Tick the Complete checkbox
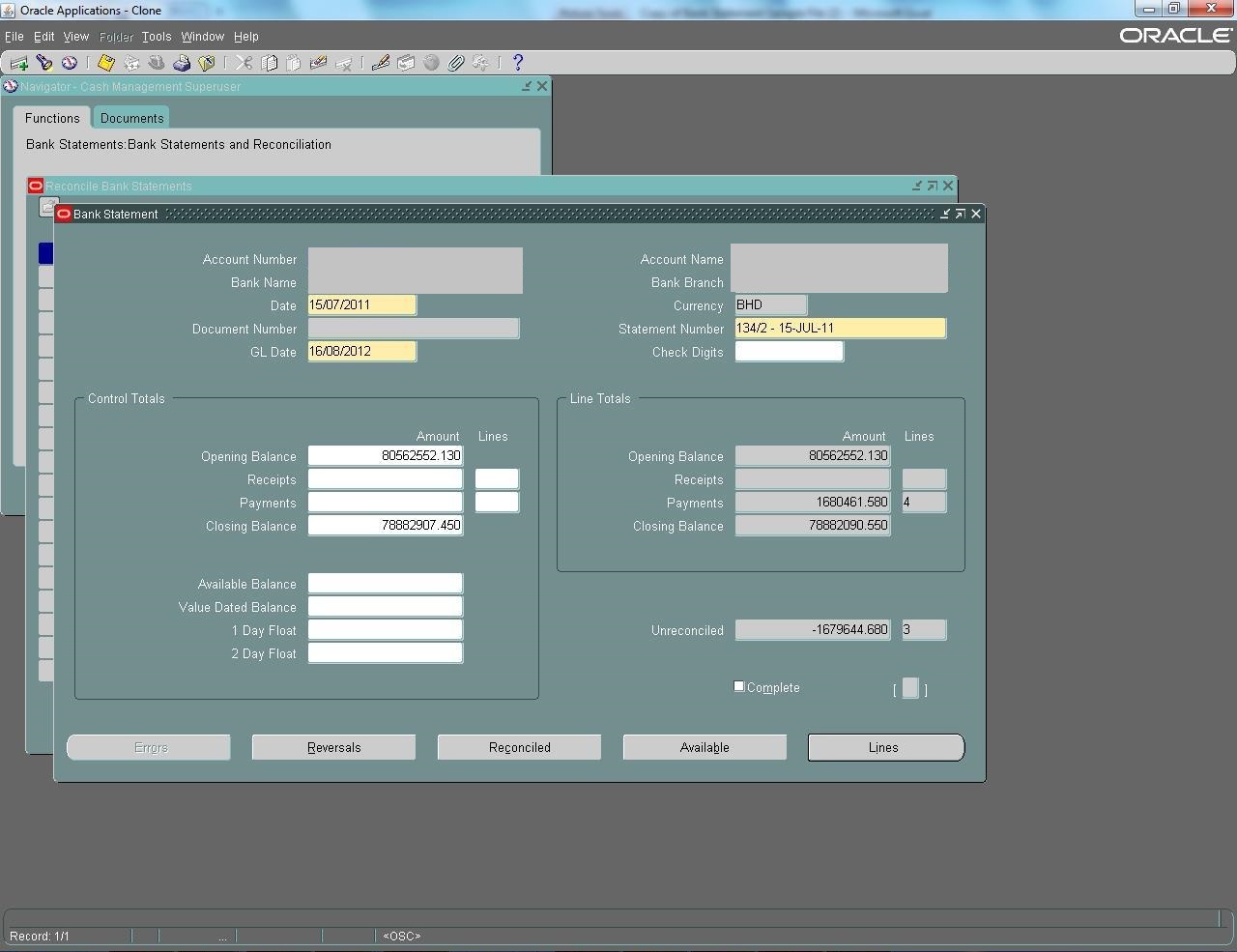The height and width of the screenshot is (952, 1237). click(739, 686)
